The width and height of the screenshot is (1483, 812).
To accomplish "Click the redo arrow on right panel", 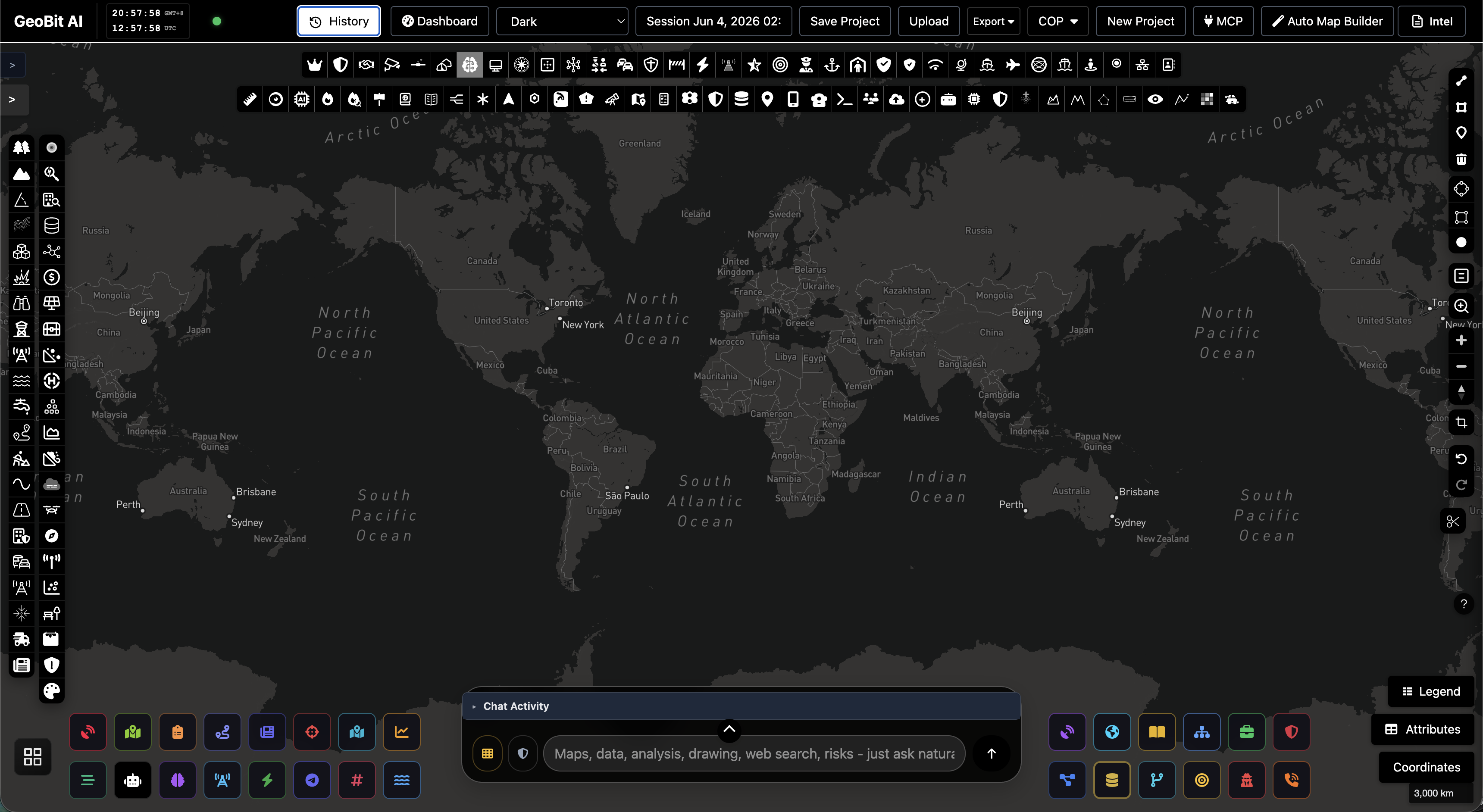I will click(x=1461, y=484).
